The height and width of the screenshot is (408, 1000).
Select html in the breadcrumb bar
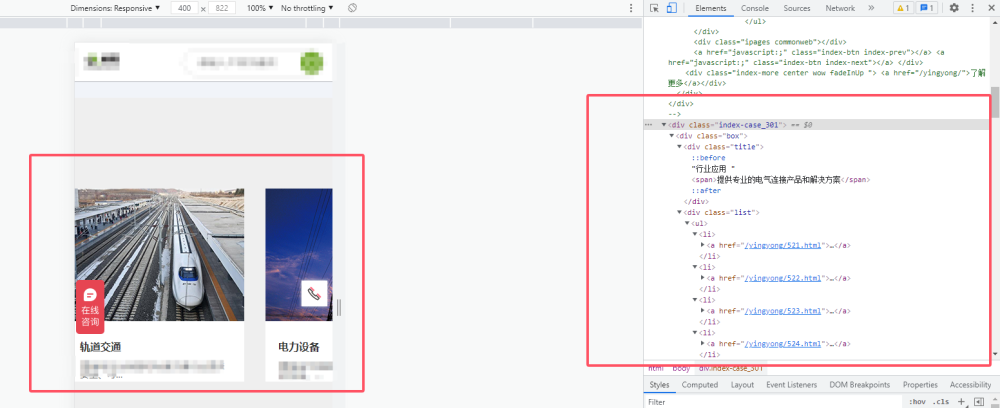[655, 368]
